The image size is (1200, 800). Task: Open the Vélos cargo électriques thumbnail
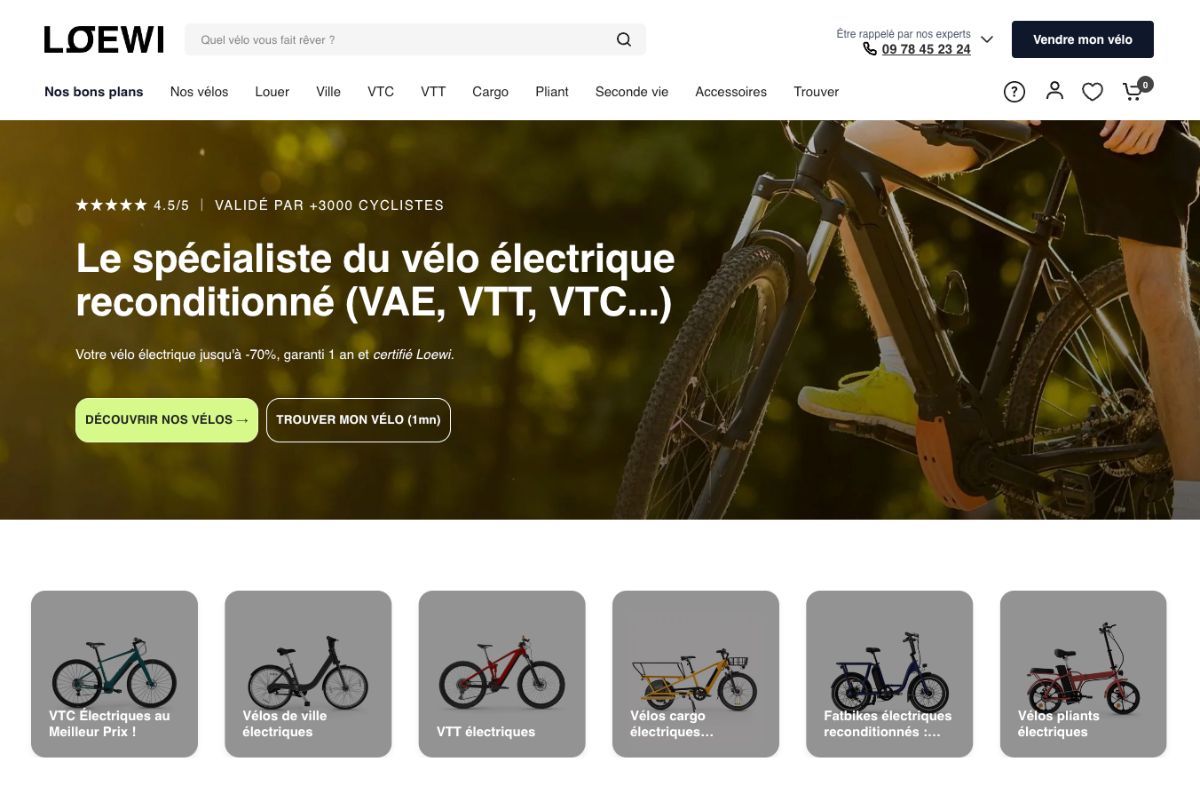click(x=696, y=674)
